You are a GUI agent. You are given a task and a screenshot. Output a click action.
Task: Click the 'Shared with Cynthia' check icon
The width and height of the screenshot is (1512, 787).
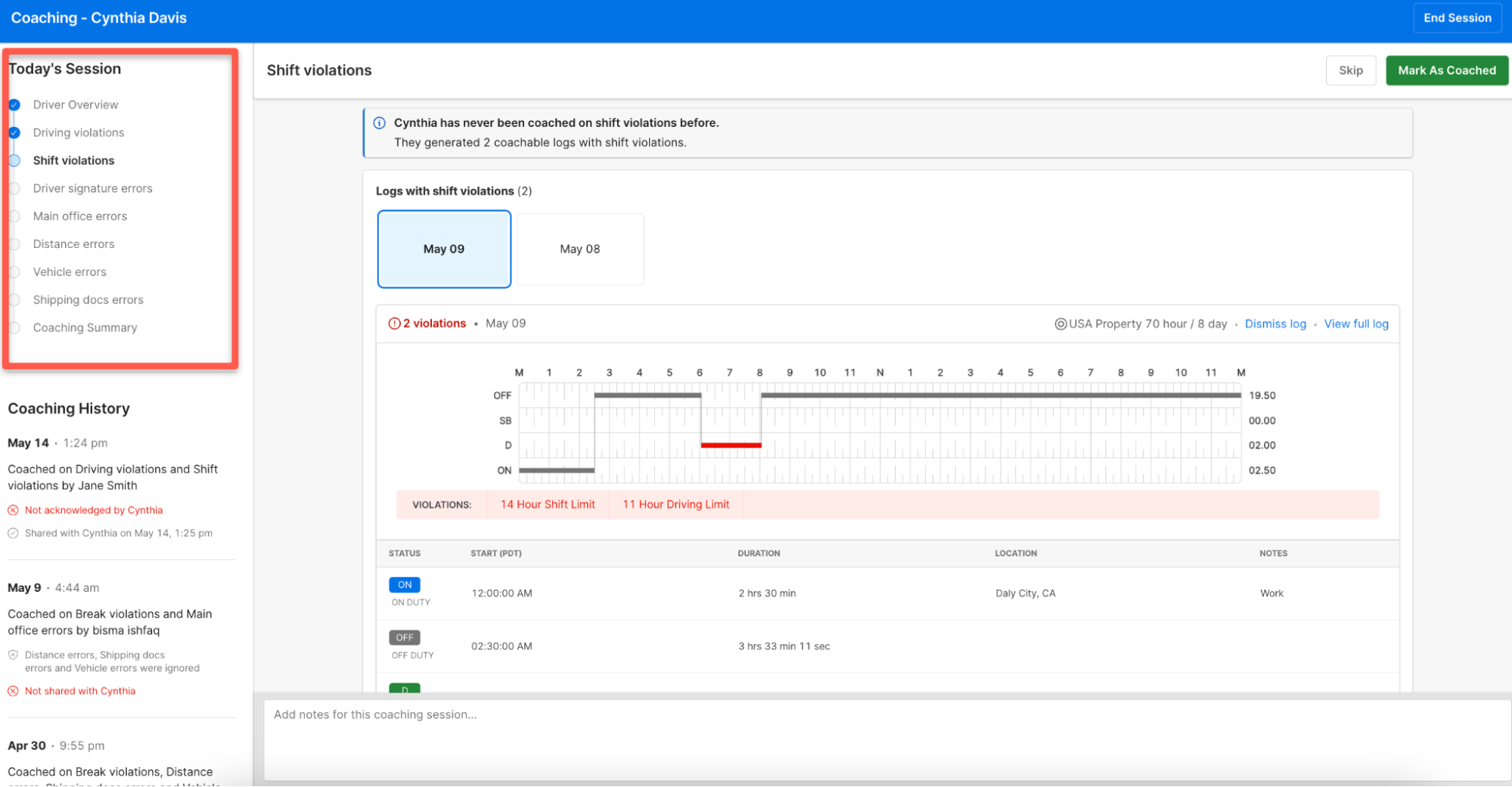point(13,533)
